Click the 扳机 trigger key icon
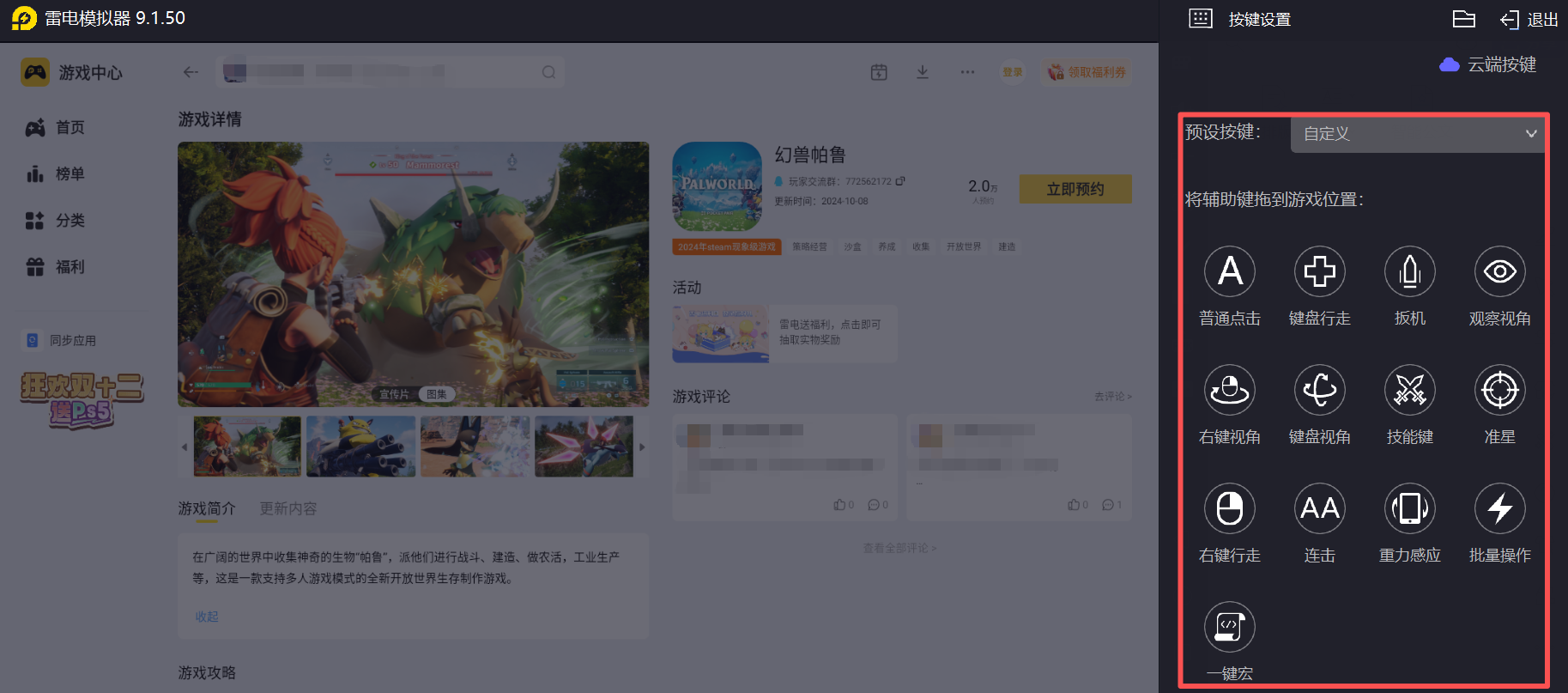The height and width of the screenshot is (693, 1568). (1409, 271)
